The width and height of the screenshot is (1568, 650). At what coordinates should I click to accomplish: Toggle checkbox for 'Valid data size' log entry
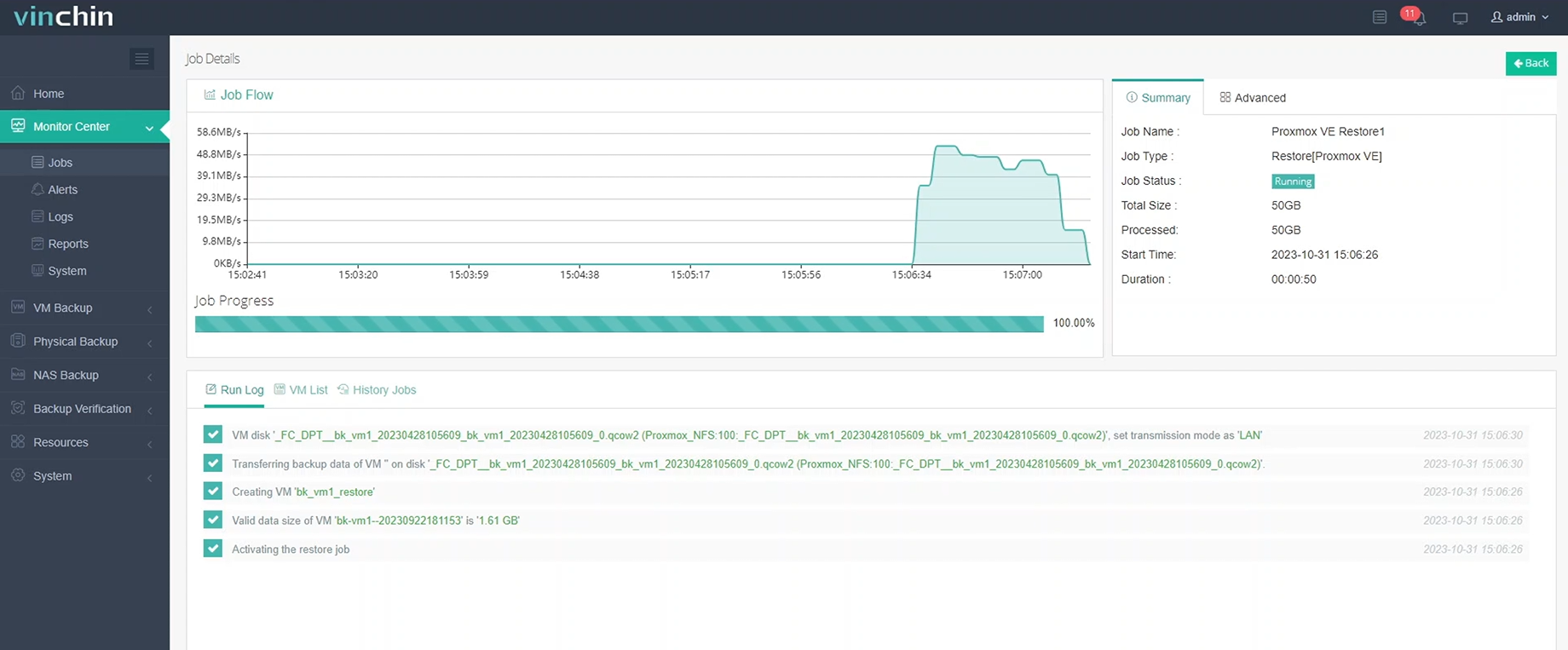[x=213, y=520]
